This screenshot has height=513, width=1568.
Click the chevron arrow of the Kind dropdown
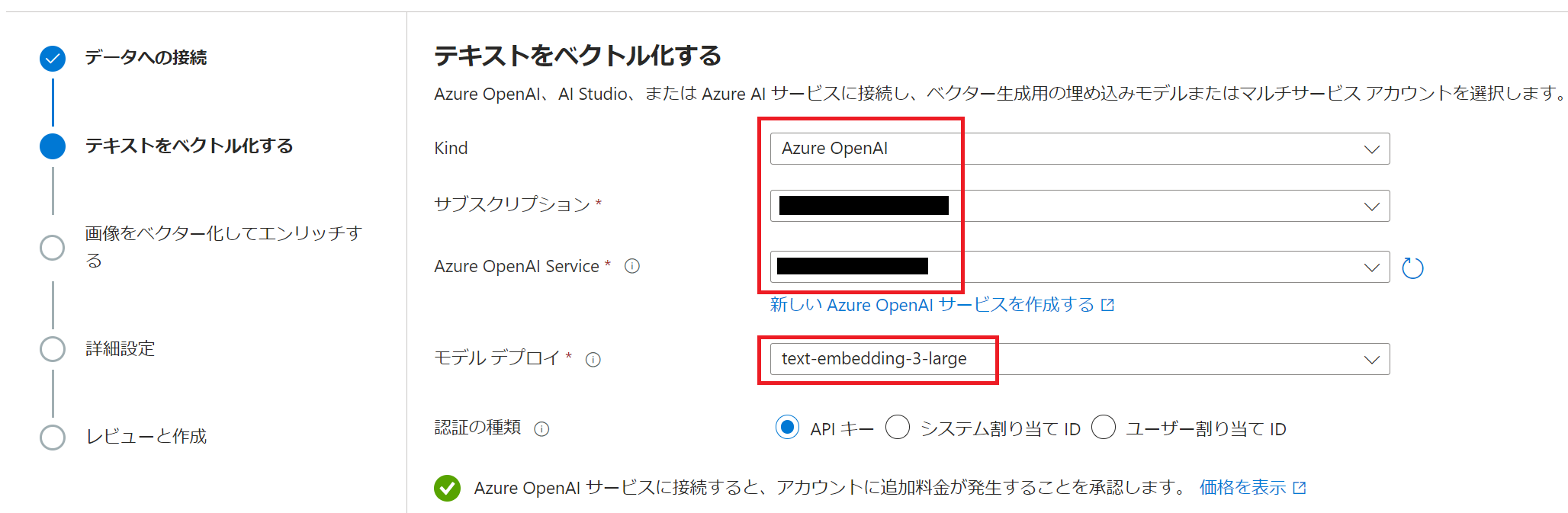coord(1371,149)
